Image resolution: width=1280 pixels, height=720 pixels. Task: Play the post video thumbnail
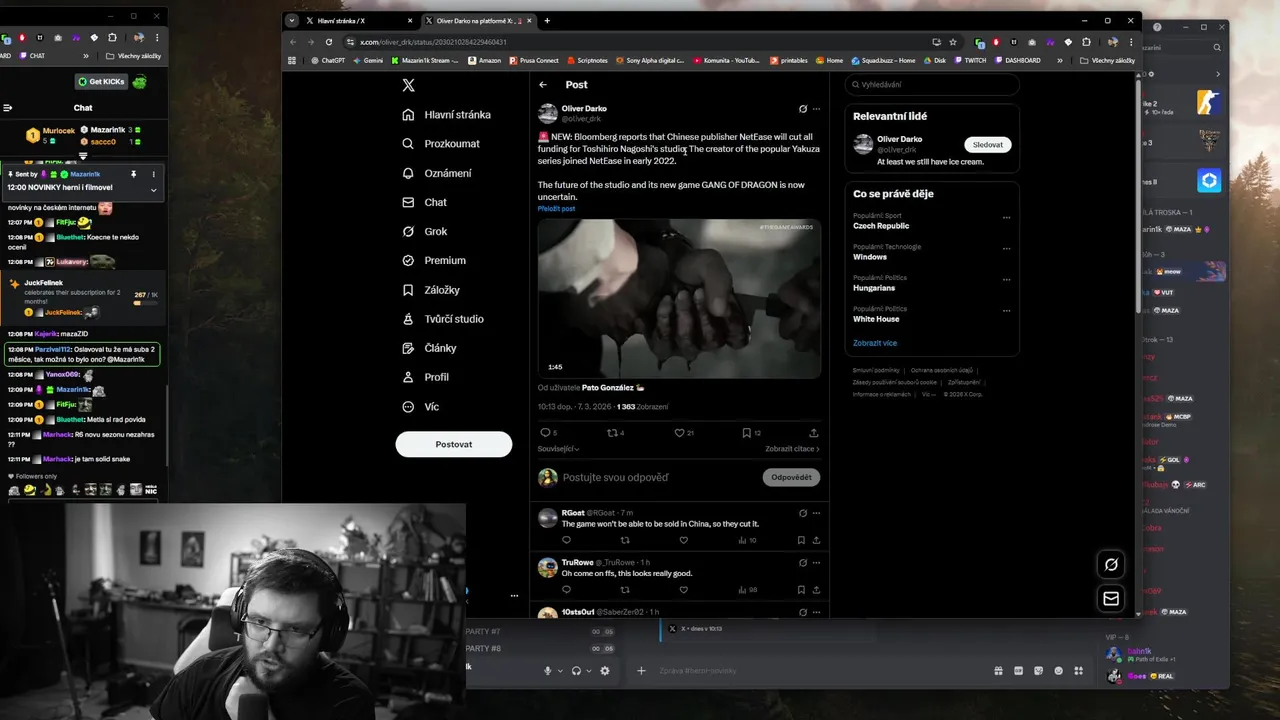679,298
